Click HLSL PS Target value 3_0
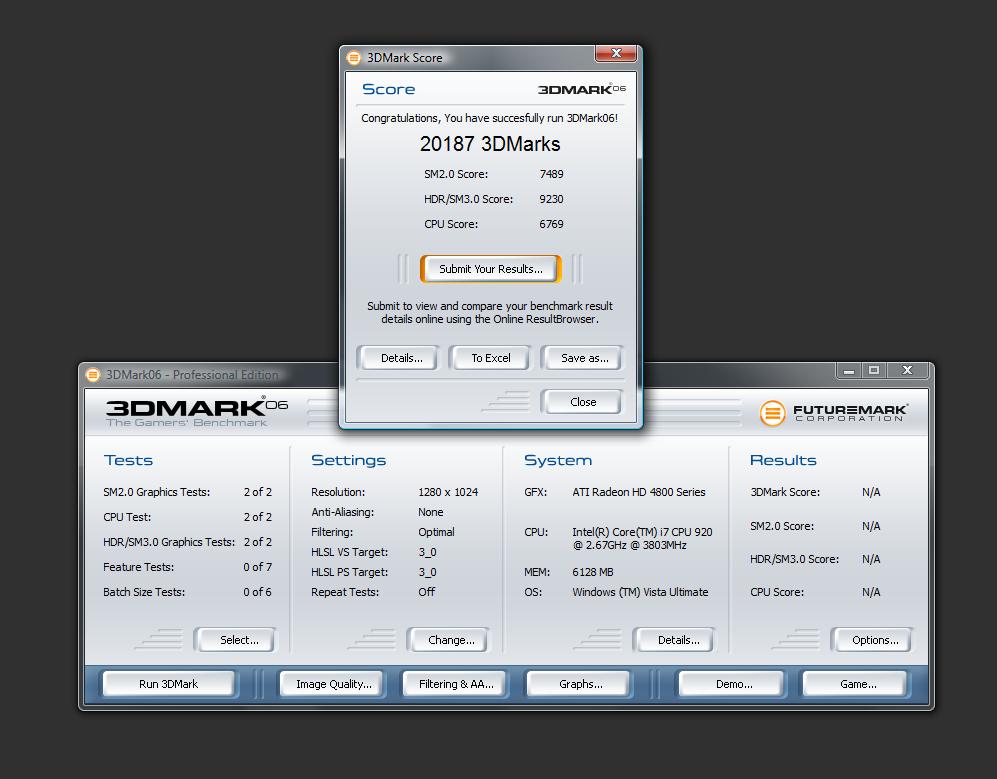Image resolution: width=997 pixels, height=779 pixels. click(x=427, y=572)
